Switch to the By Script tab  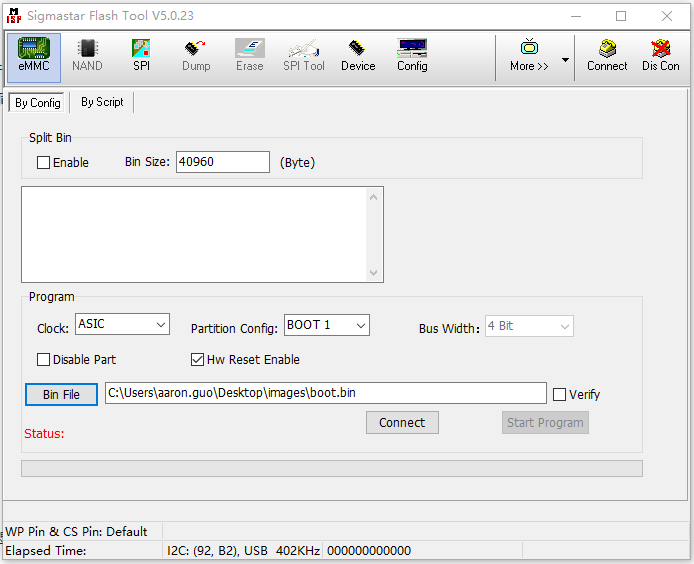tap(102, 102)
